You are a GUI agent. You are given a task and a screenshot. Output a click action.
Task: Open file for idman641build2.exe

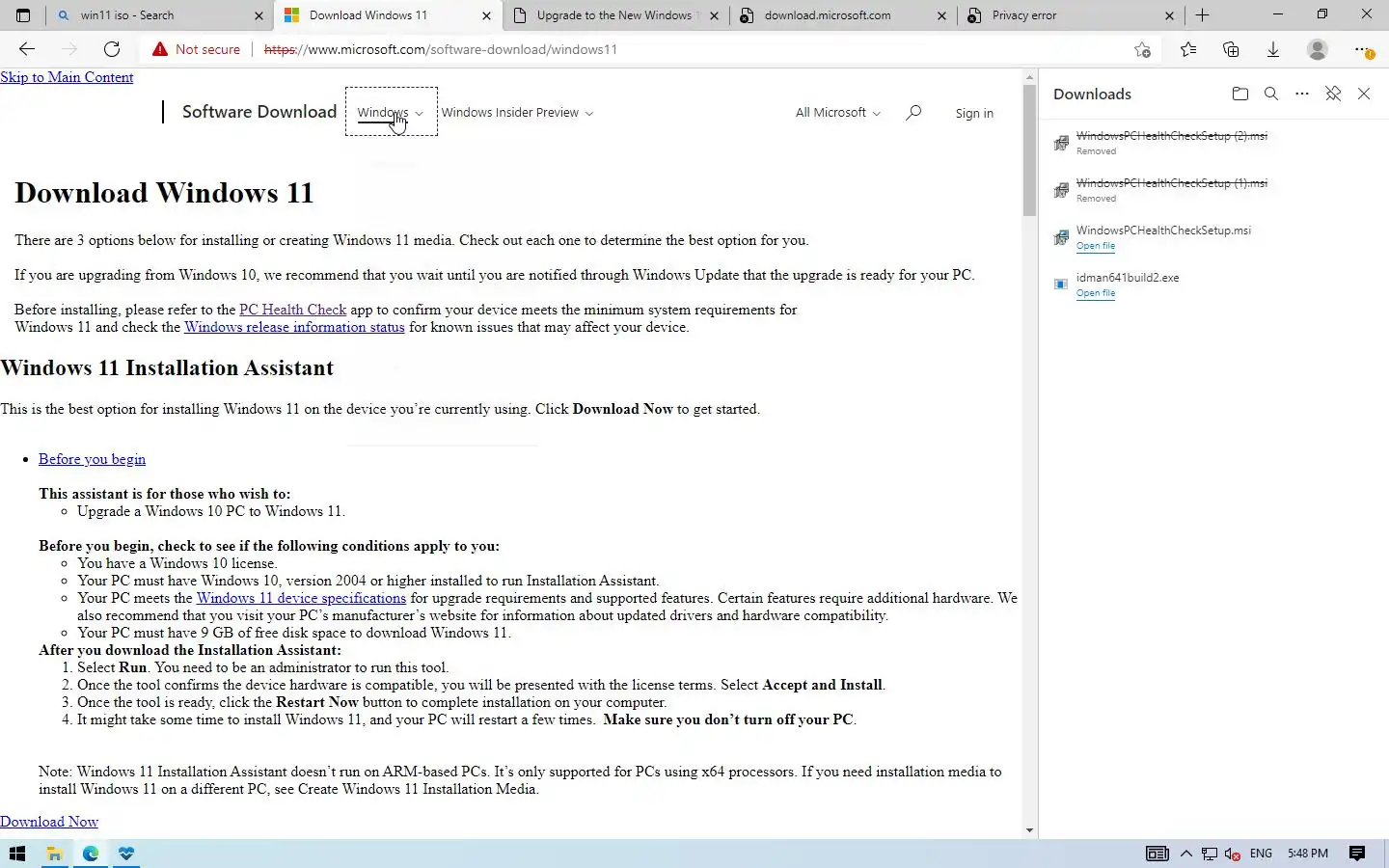(x=1096, y=293)
